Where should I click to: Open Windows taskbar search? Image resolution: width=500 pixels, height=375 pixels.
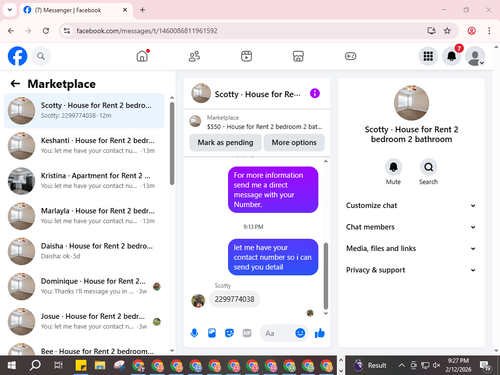pyautogui.click(x=35, y=365)
